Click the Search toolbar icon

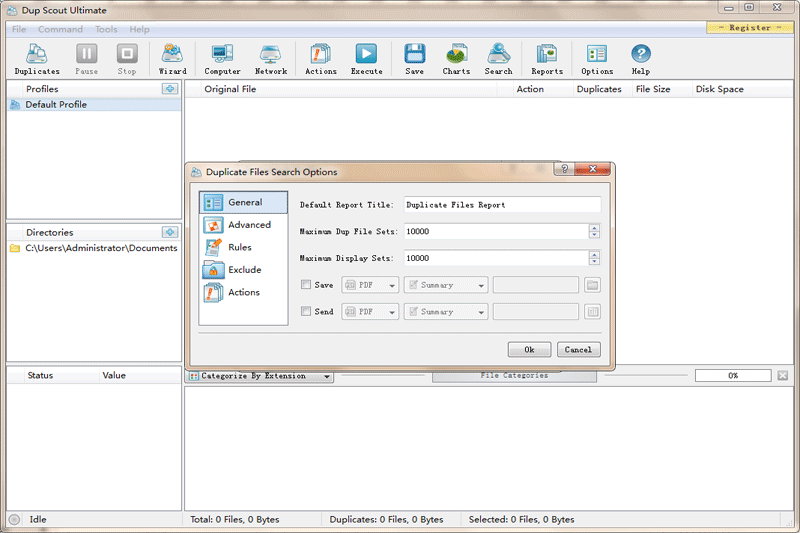tap(498, 59)
